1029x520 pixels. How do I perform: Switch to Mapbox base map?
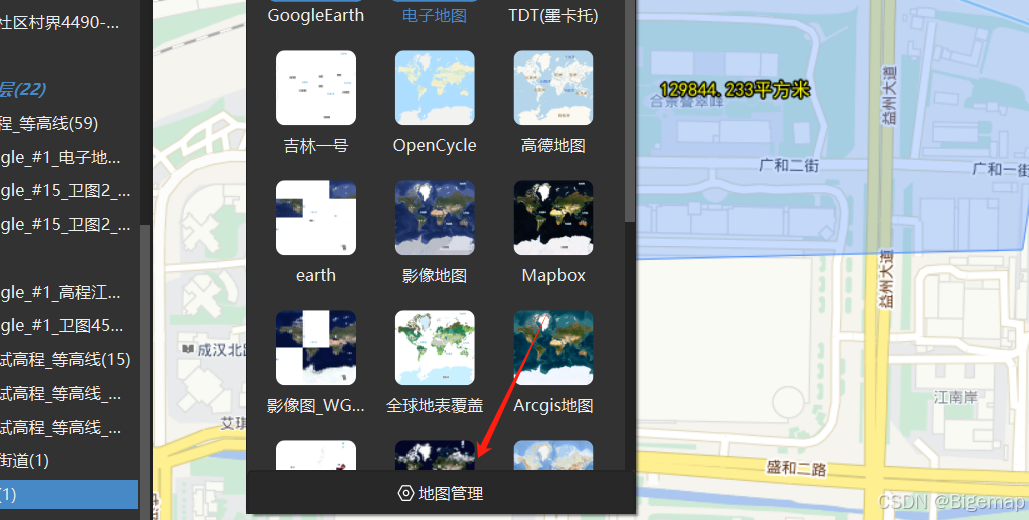click(x=553, y=217)
